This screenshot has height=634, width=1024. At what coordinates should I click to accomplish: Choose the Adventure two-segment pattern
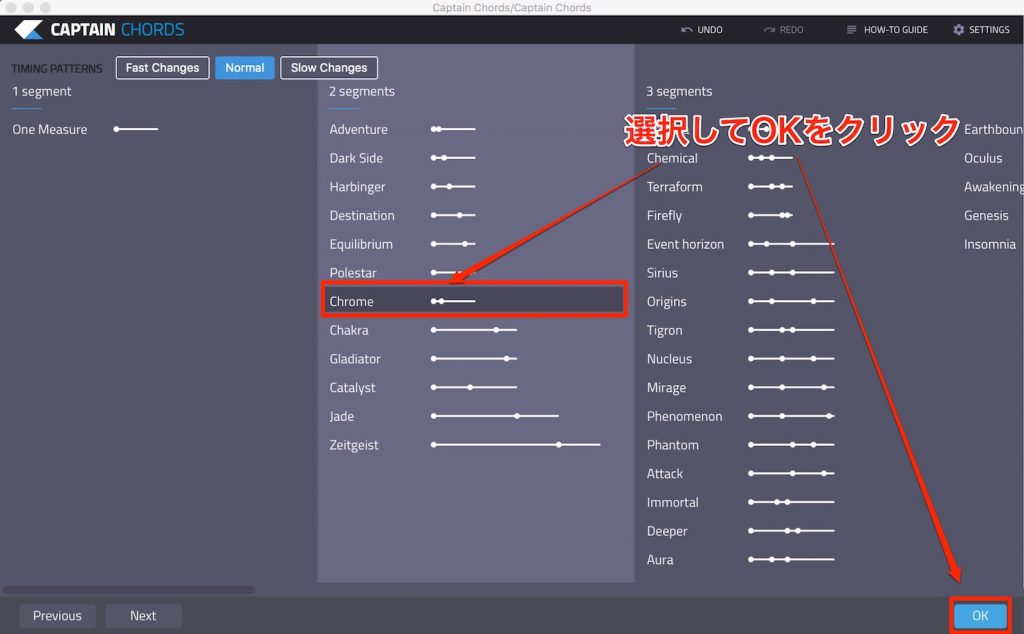(359, 129)
